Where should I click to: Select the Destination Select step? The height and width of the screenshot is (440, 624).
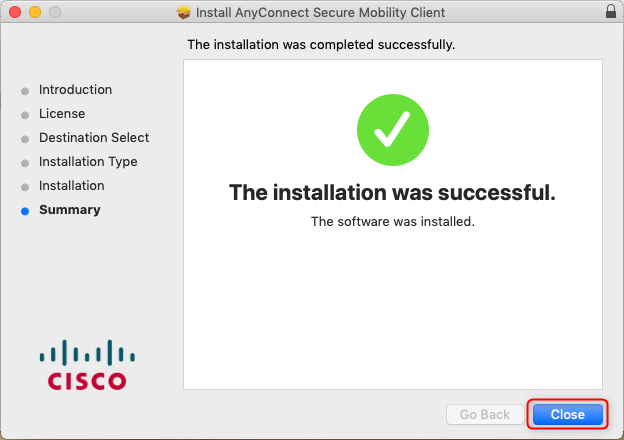[x=94, y=138]
